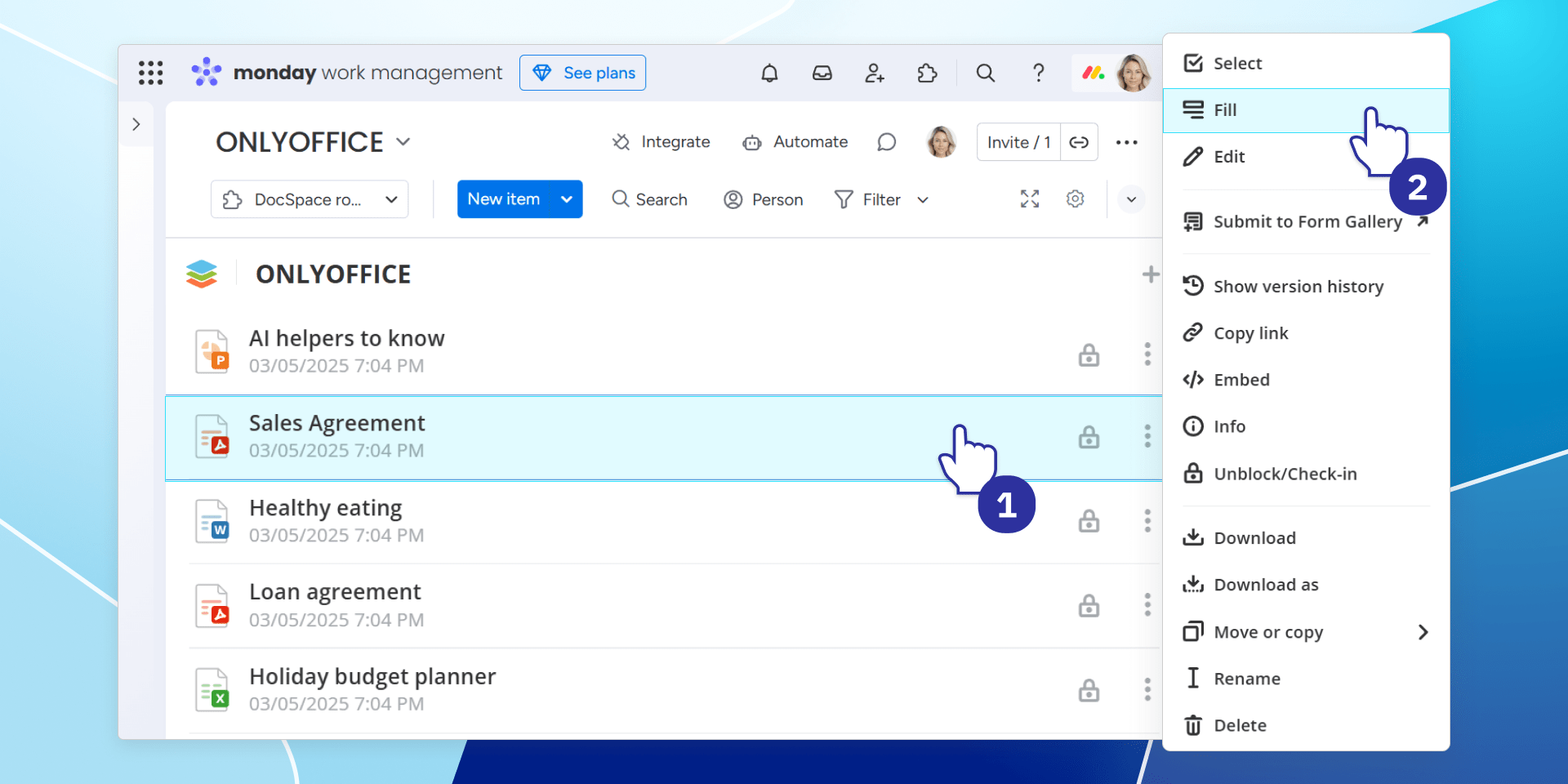Open the apps grid switcher
Viewport: 1568px width, 784px height.
tap(150, 73)
